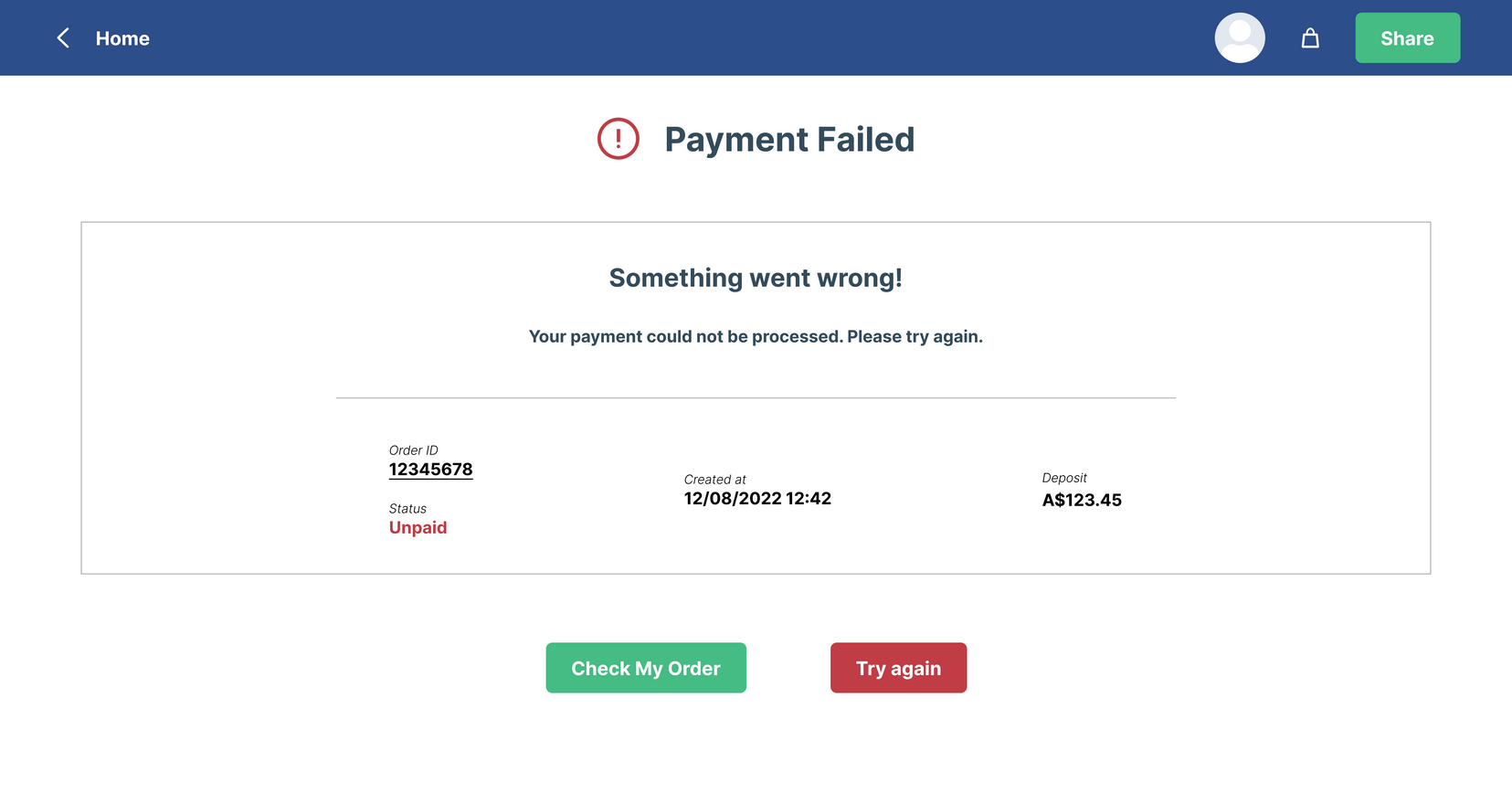Retry the failed payment

pos(898,668)
